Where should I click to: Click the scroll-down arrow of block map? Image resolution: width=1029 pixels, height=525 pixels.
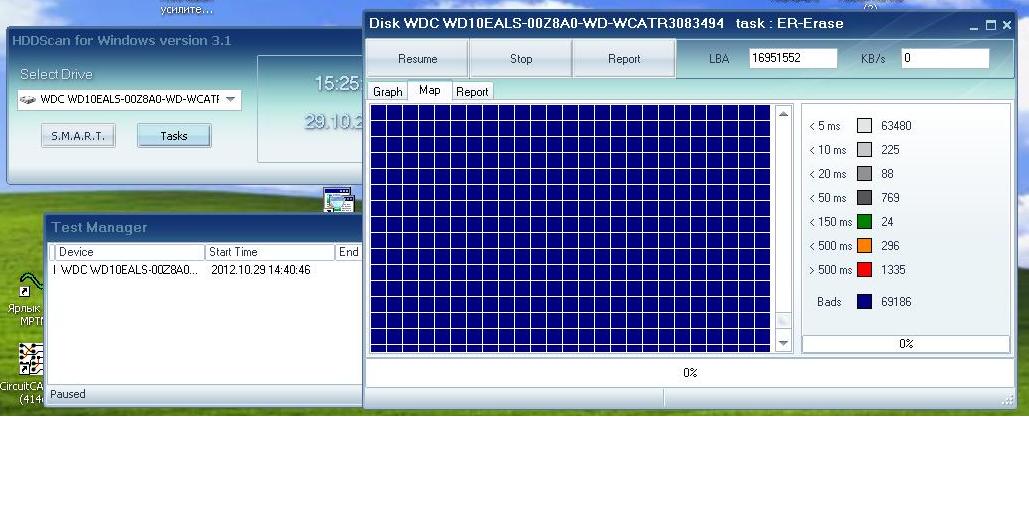(784, 343)
